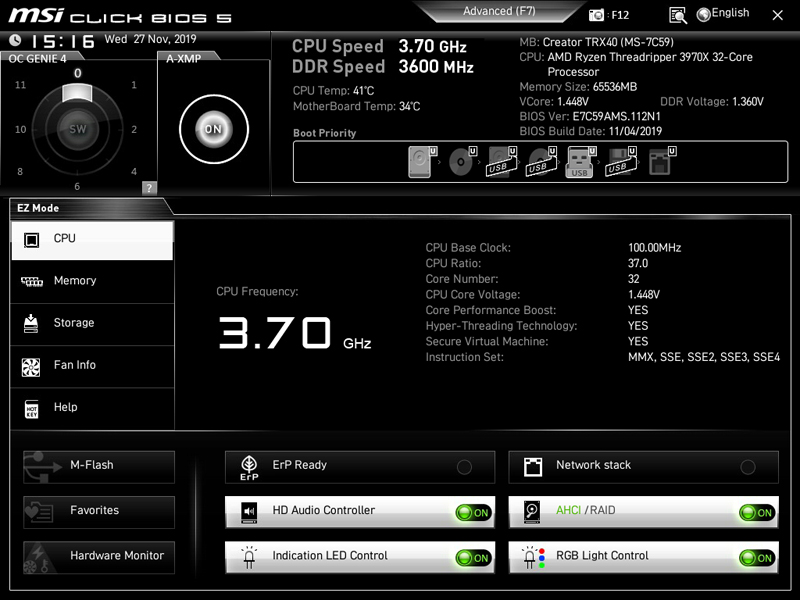Open the BIOS search magnifier icon
Screen dimensions: 800x600
(x=678, y=15)
